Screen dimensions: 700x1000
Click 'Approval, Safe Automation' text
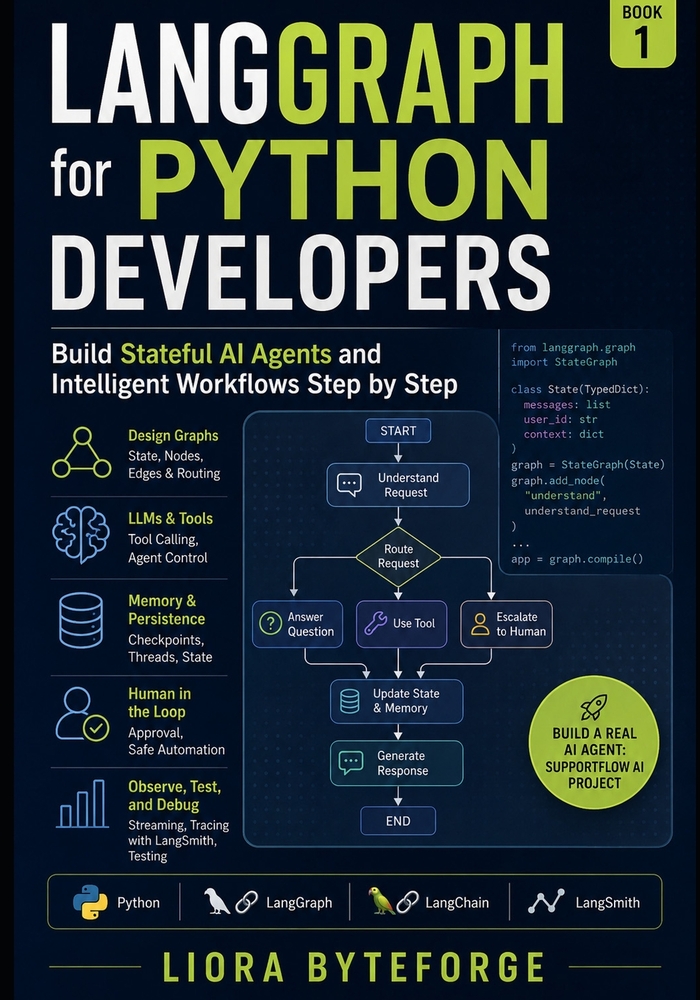pos(176,740)
